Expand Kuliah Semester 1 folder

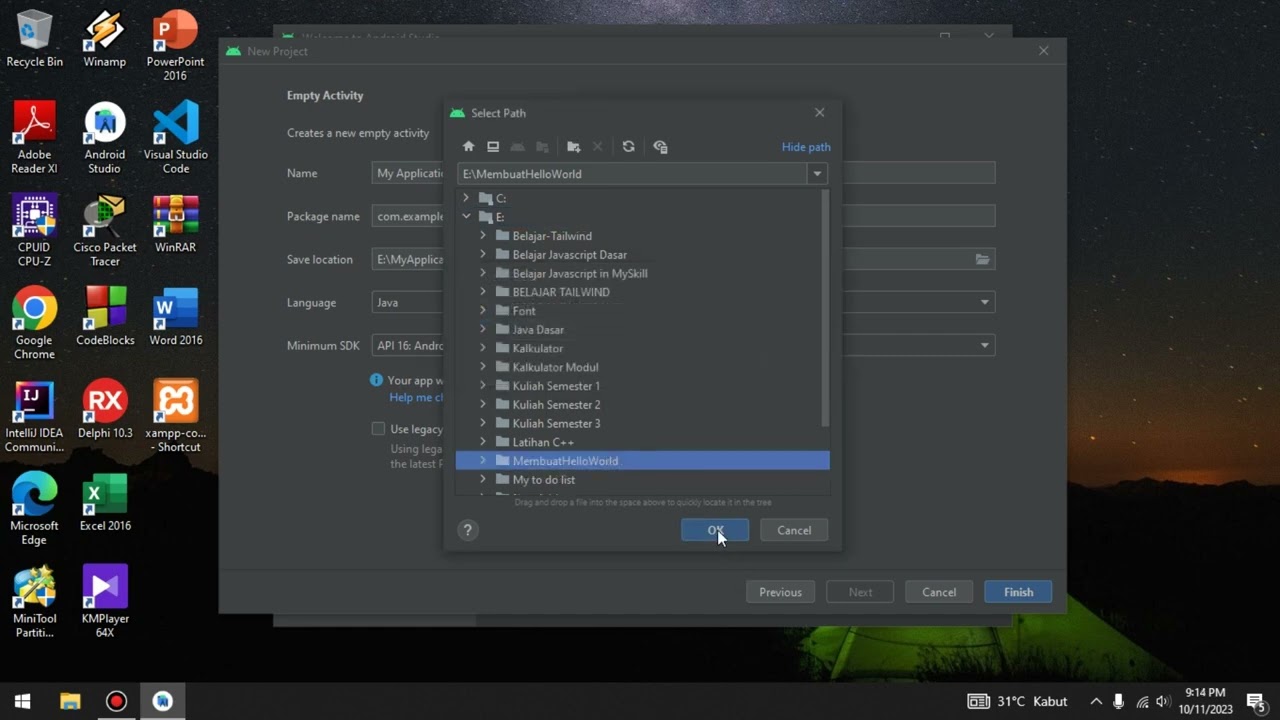click(x=483, y=386)
